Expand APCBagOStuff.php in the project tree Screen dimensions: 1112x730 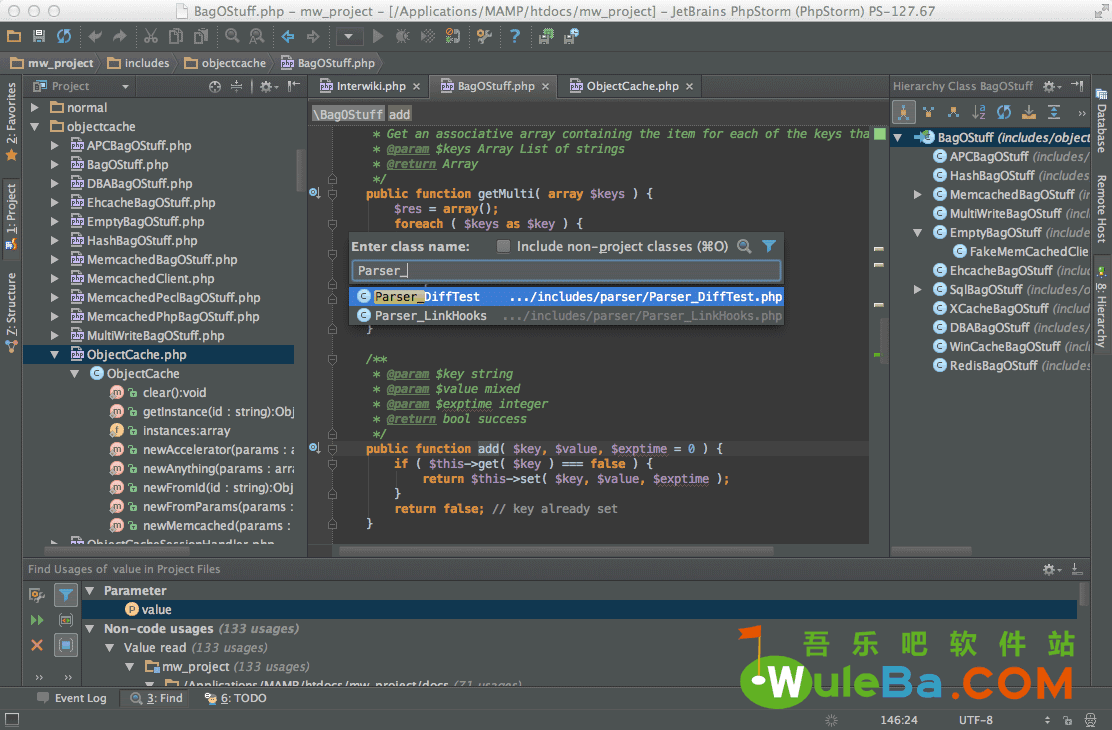[55, 145]
